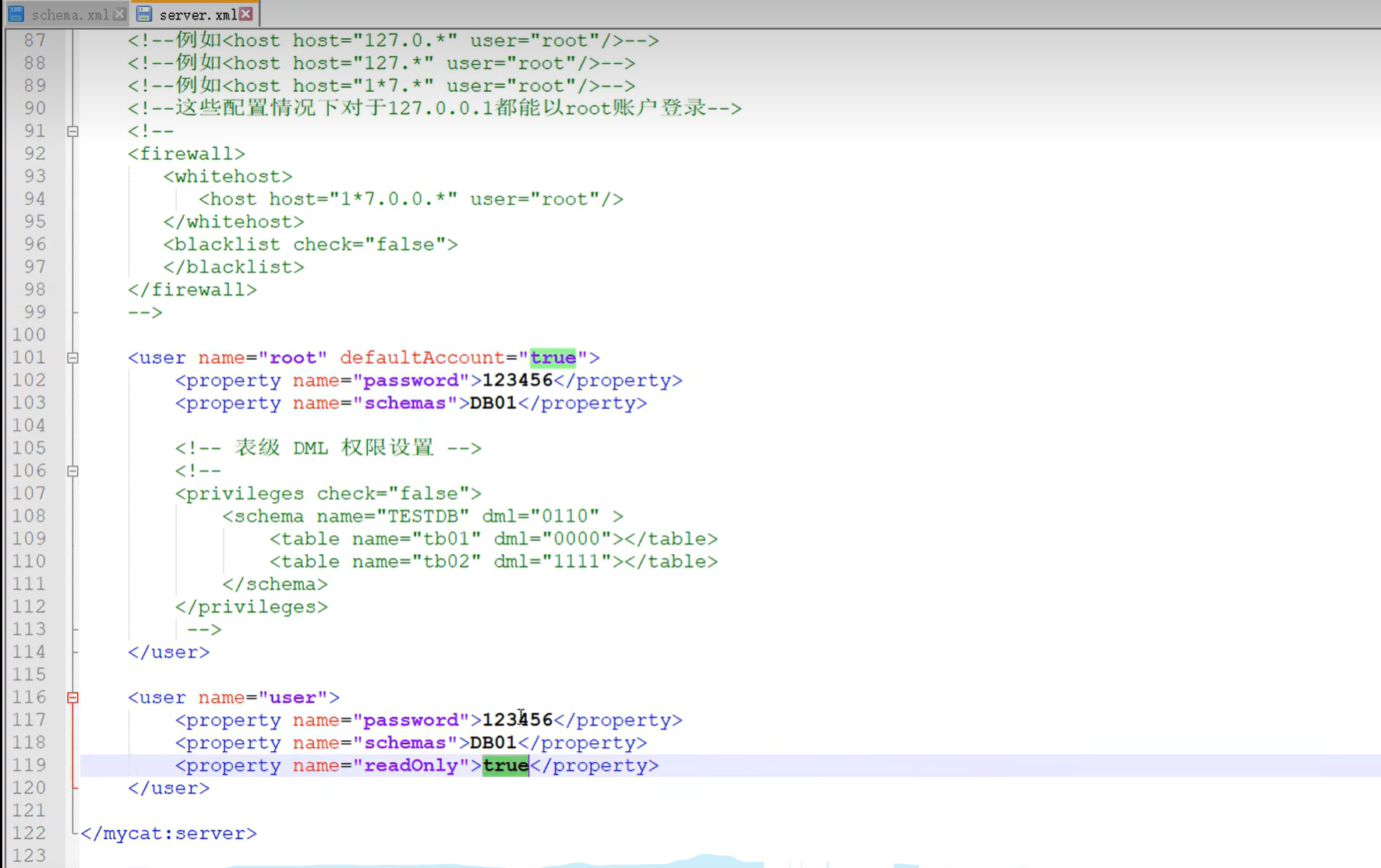Screen dimensions: 1381x868
Task: Click the closing whitehost tag
Action: 234,221
